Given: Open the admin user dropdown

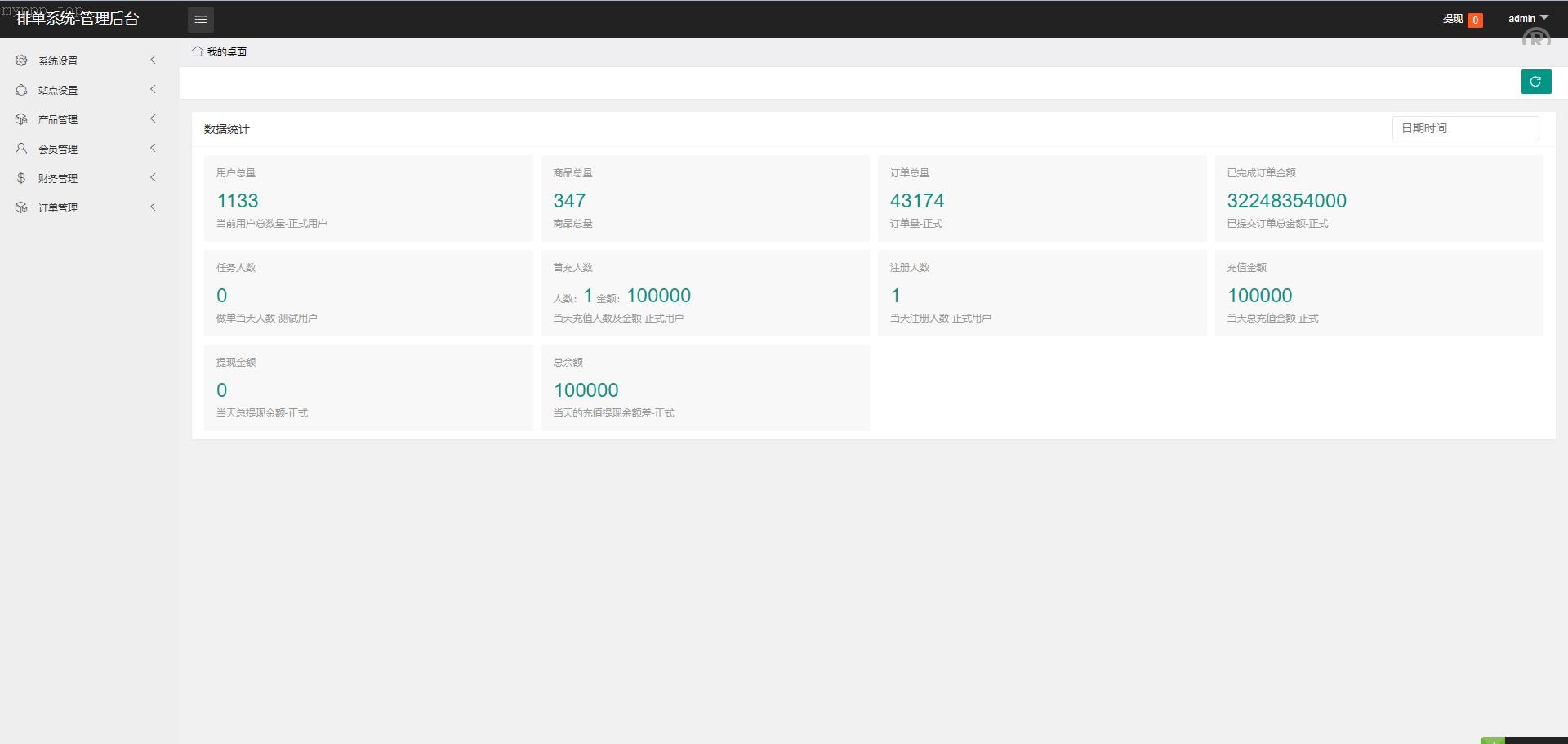Looking at the screenshot, I should point(1527,18).
